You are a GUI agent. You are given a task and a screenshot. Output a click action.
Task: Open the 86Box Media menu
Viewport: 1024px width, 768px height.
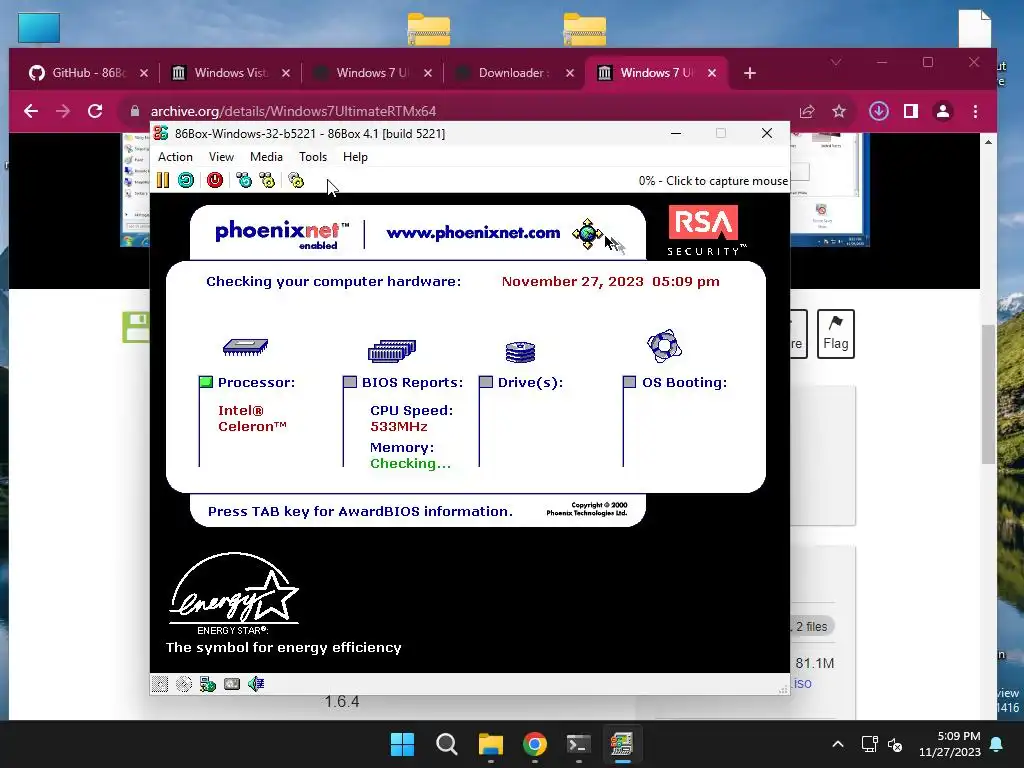point(266,157)
